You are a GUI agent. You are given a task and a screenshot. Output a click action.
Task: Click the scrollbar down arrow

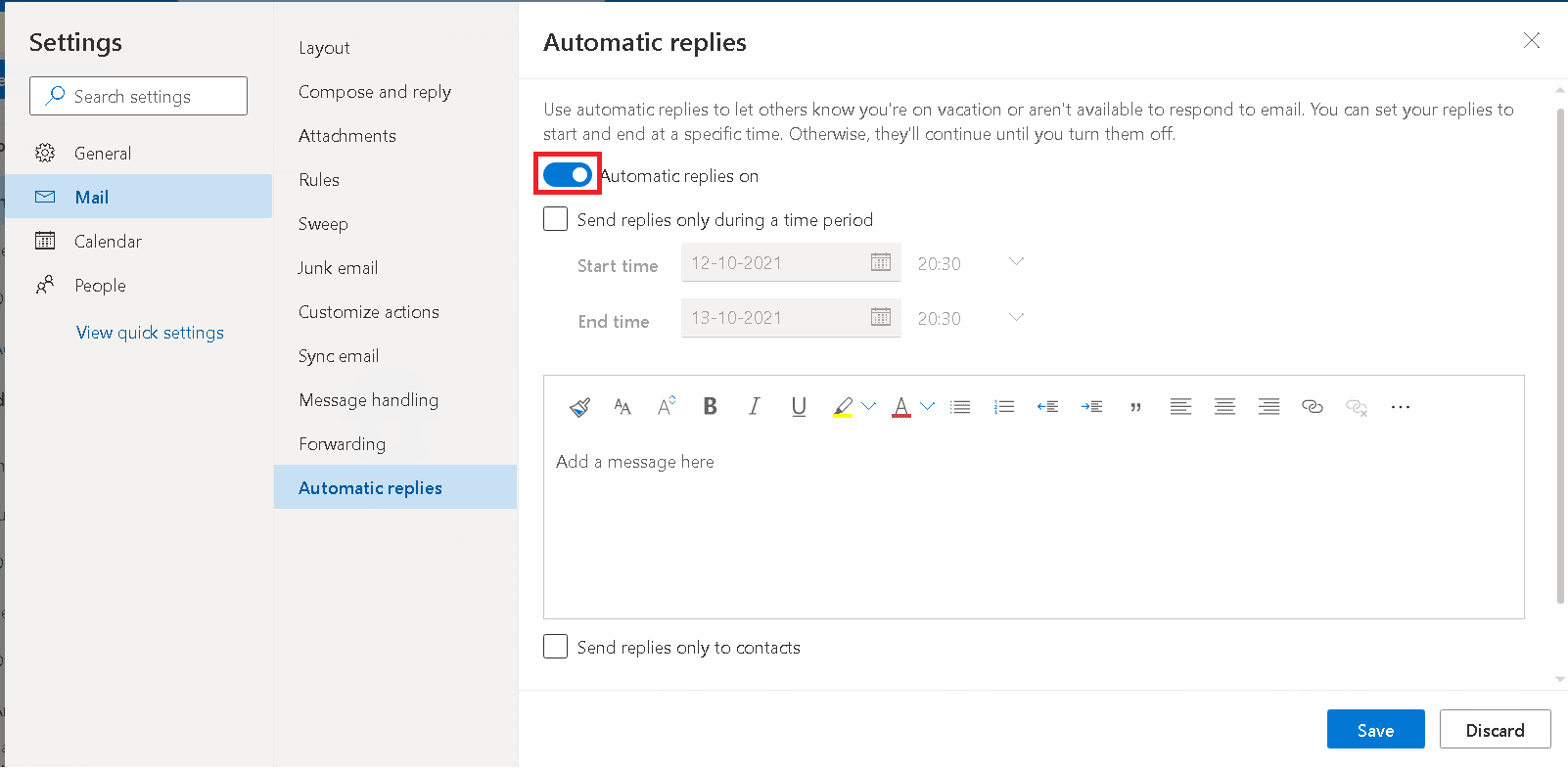click(x=1560, y=679)
